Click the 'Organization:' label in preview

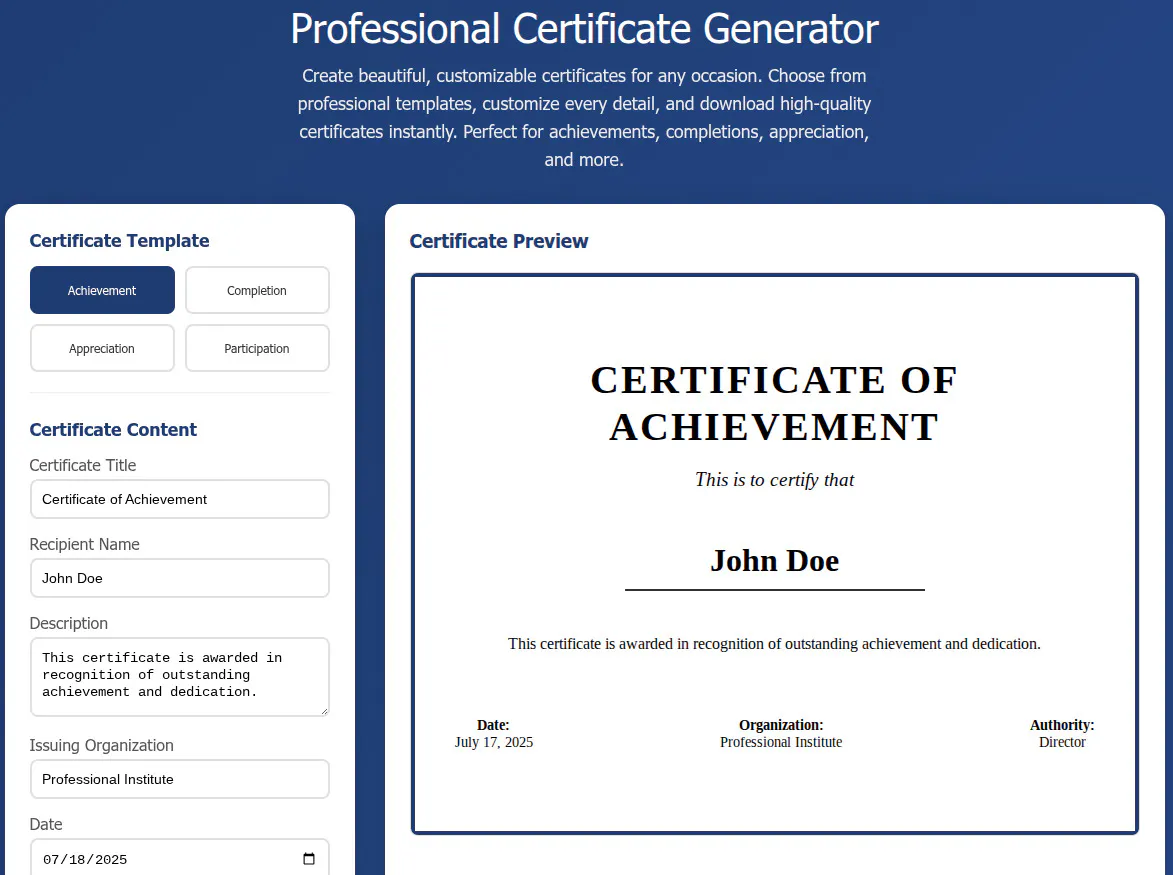pyautogui.click(x=781, y=725)
